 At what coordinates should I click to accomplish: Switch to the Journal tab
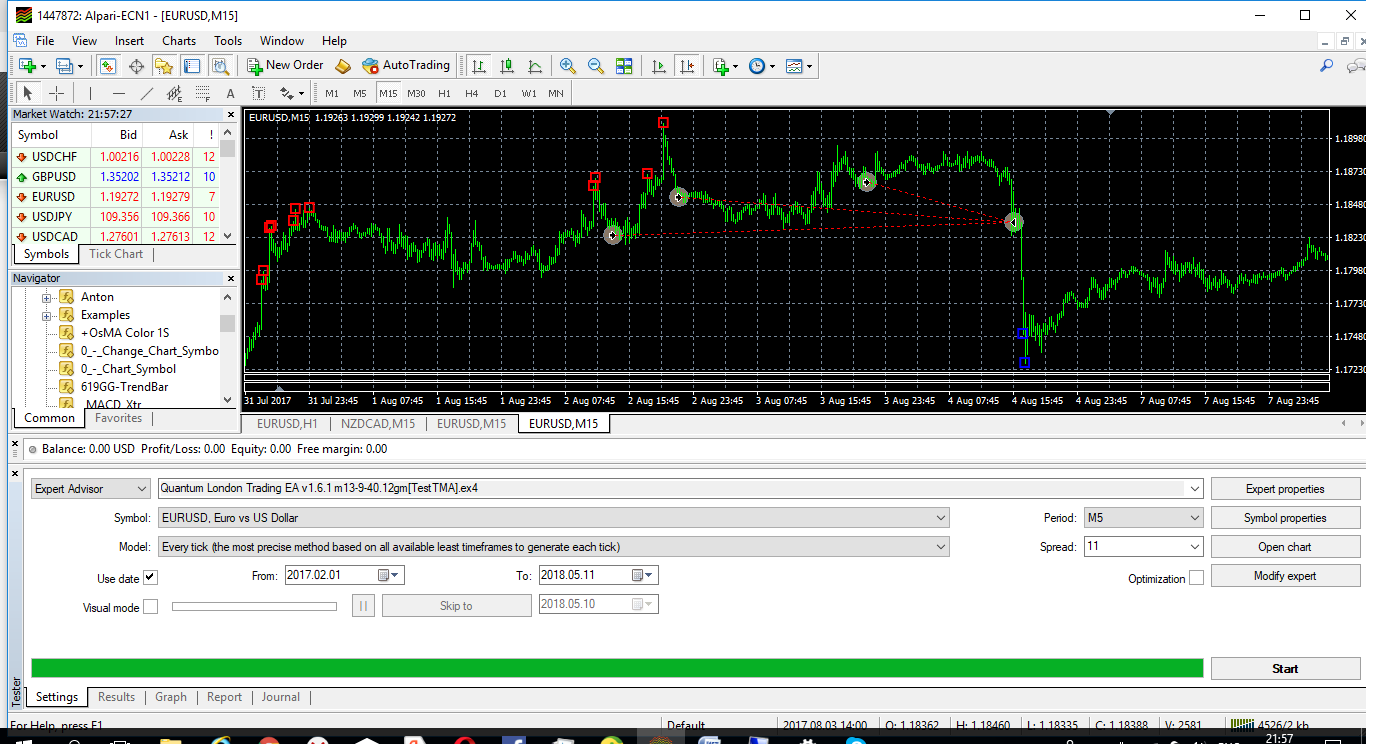coord(280,697)
